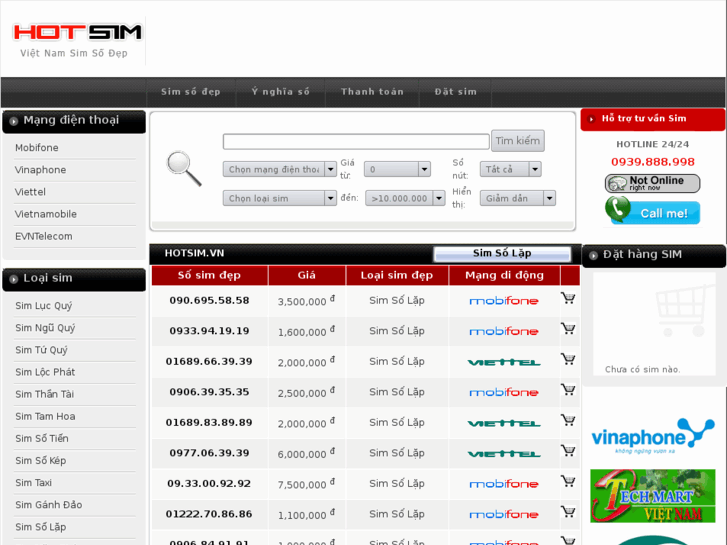Add 01689.66.39.39 to cart
The image size is (727, 545).
coord(568,359)
